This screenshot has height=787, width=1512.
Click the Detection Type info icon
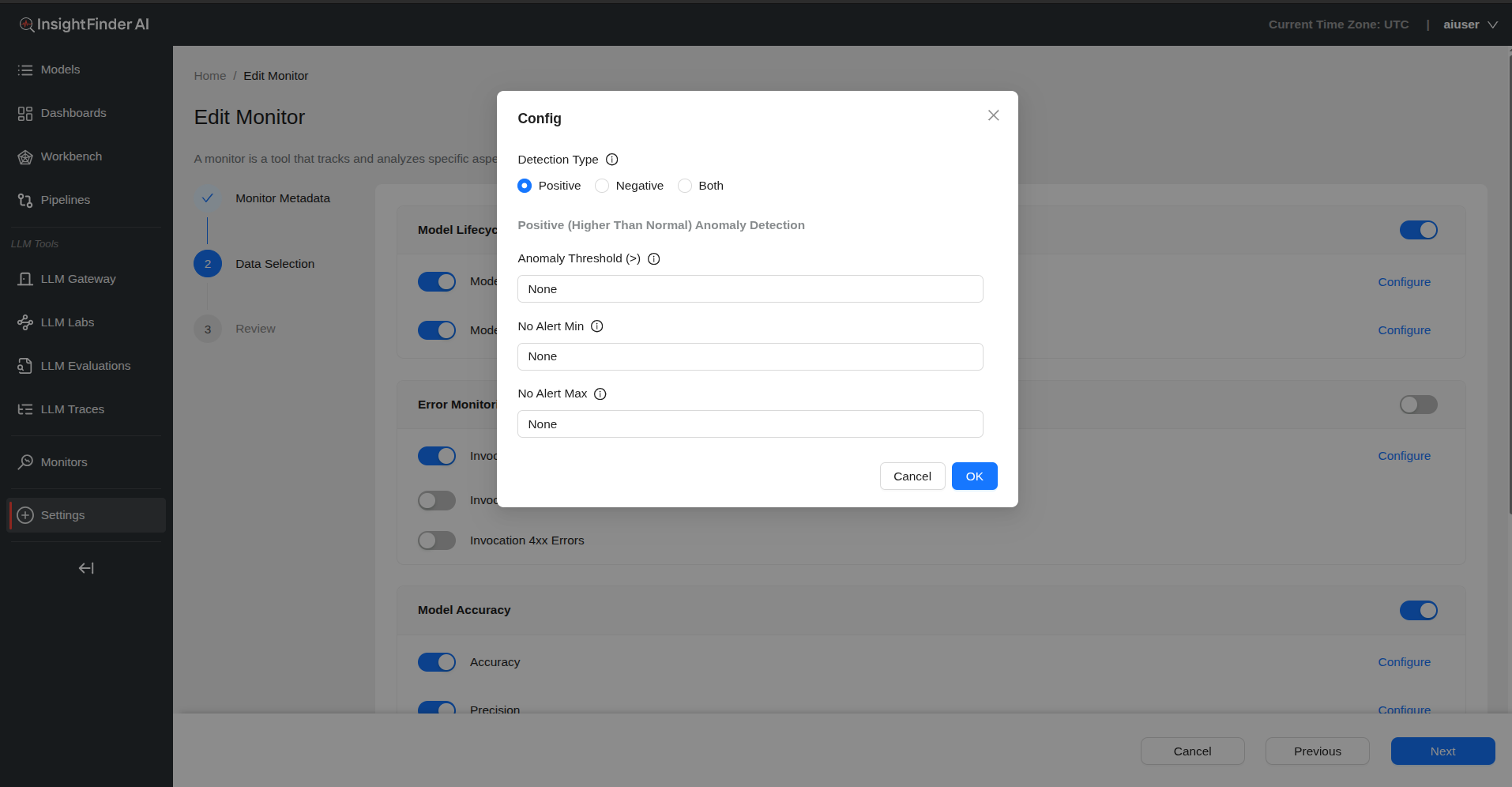(x=611, y=160)
